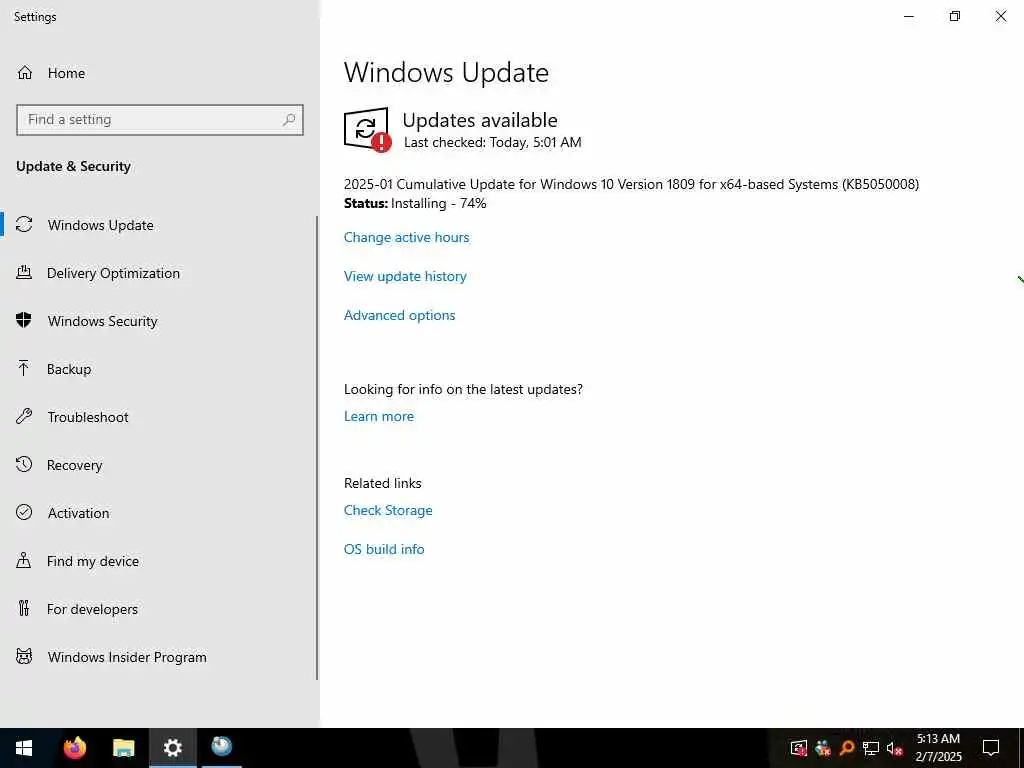Focus the Find a setting search field
This screenshot has height=768, width=1024.
tap(160, 120)
